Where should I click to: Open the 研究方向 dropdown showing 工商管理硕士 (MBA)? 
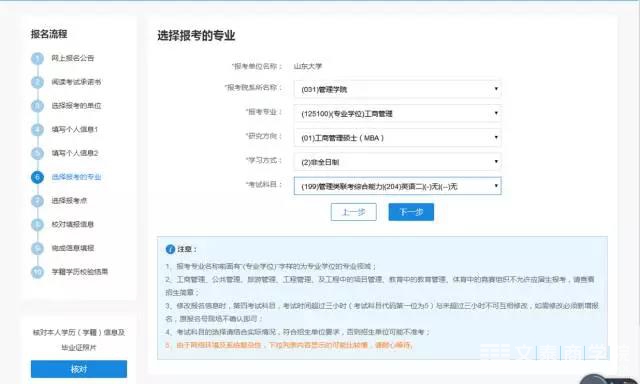[x=398, y=138]
